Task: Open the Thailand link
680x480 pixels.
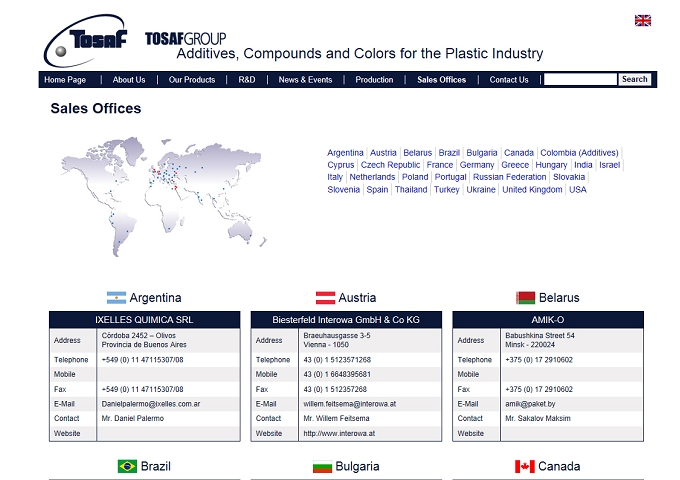Action: coord(411,189)
